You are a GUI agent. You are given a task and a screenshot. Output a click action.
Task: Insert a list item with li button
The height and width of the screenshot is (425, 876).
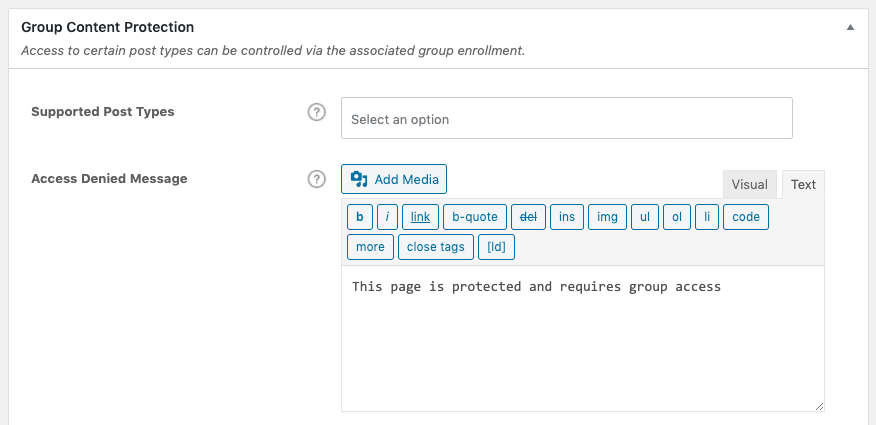tap(707, 217)
